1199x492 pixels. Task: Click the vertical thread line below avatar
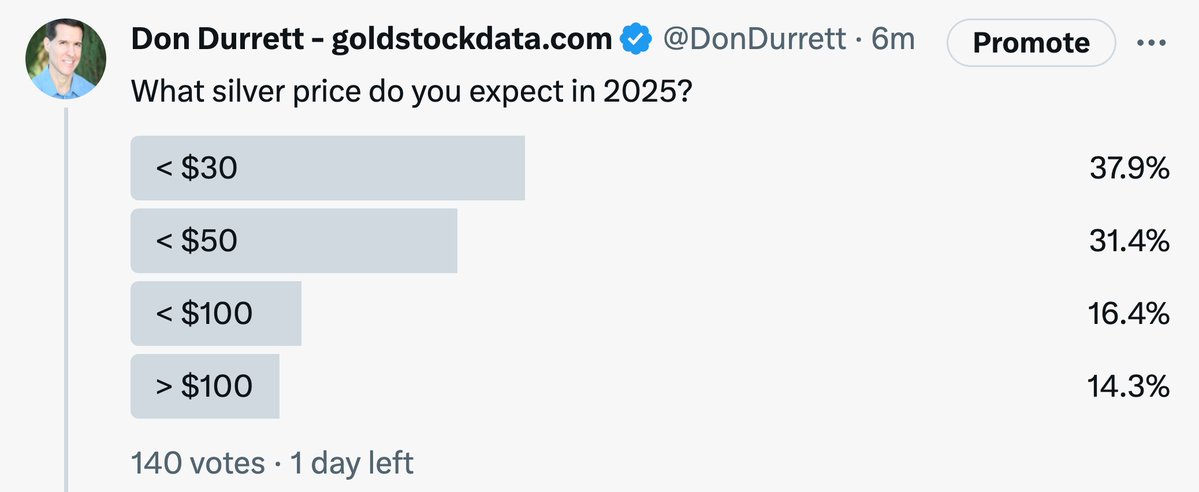pyautogui.click(x=66, y=300)
